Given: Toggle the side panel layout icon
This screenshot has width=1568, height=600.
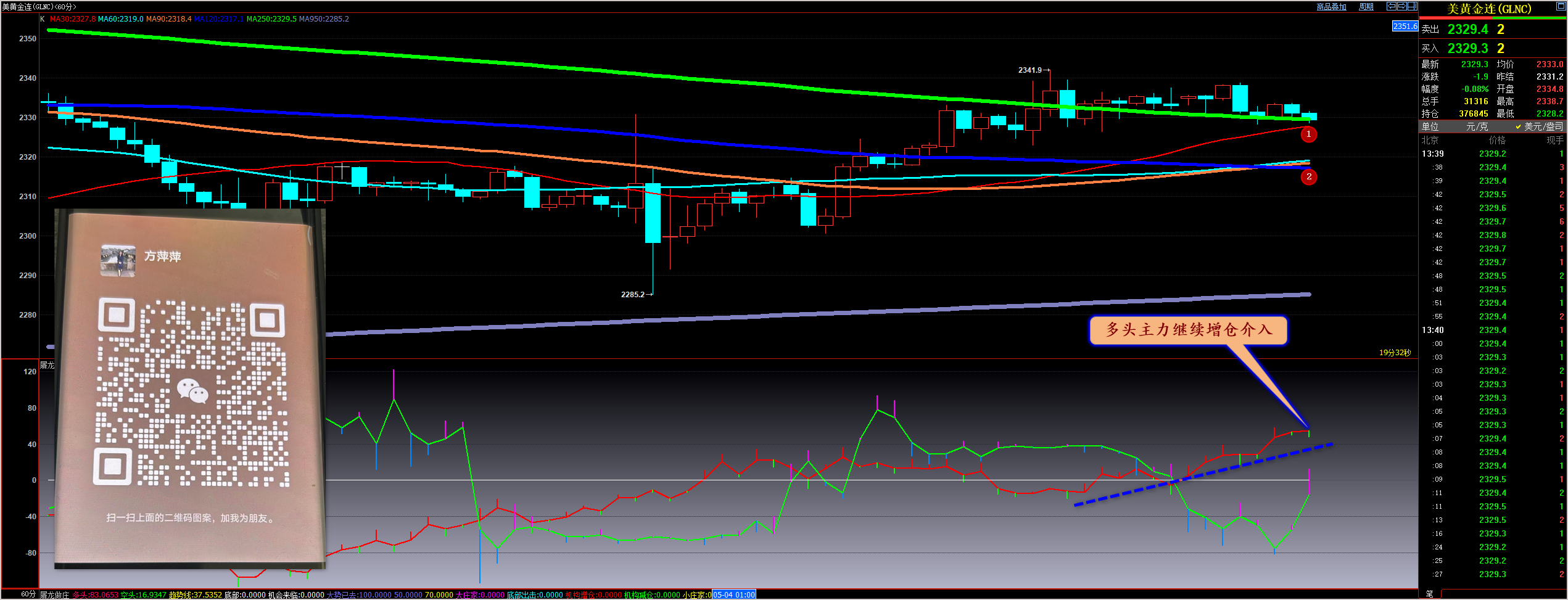Looking at the screenshot, I should (1412, 7).
